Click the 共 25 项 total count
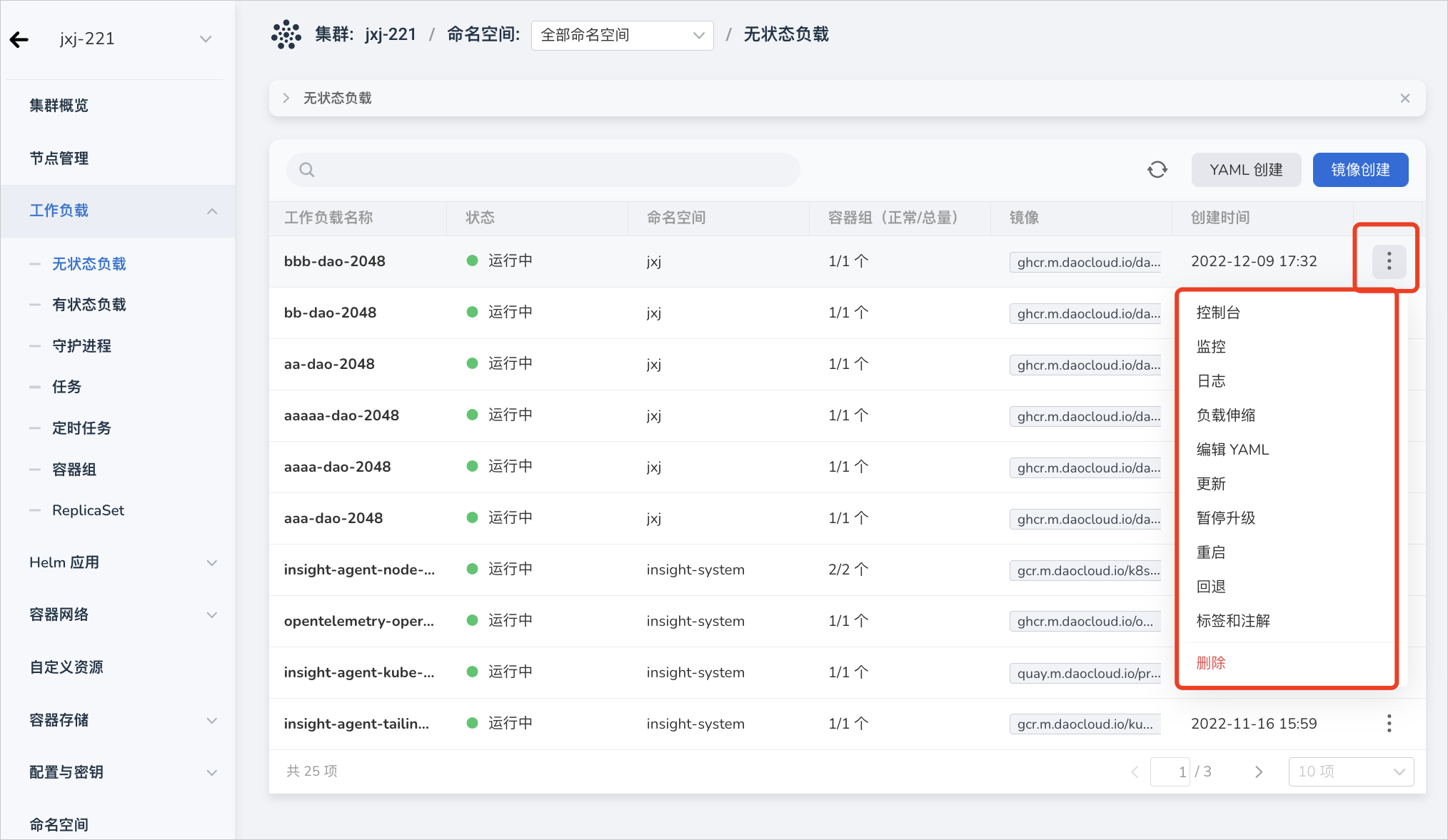 (312, 771)
